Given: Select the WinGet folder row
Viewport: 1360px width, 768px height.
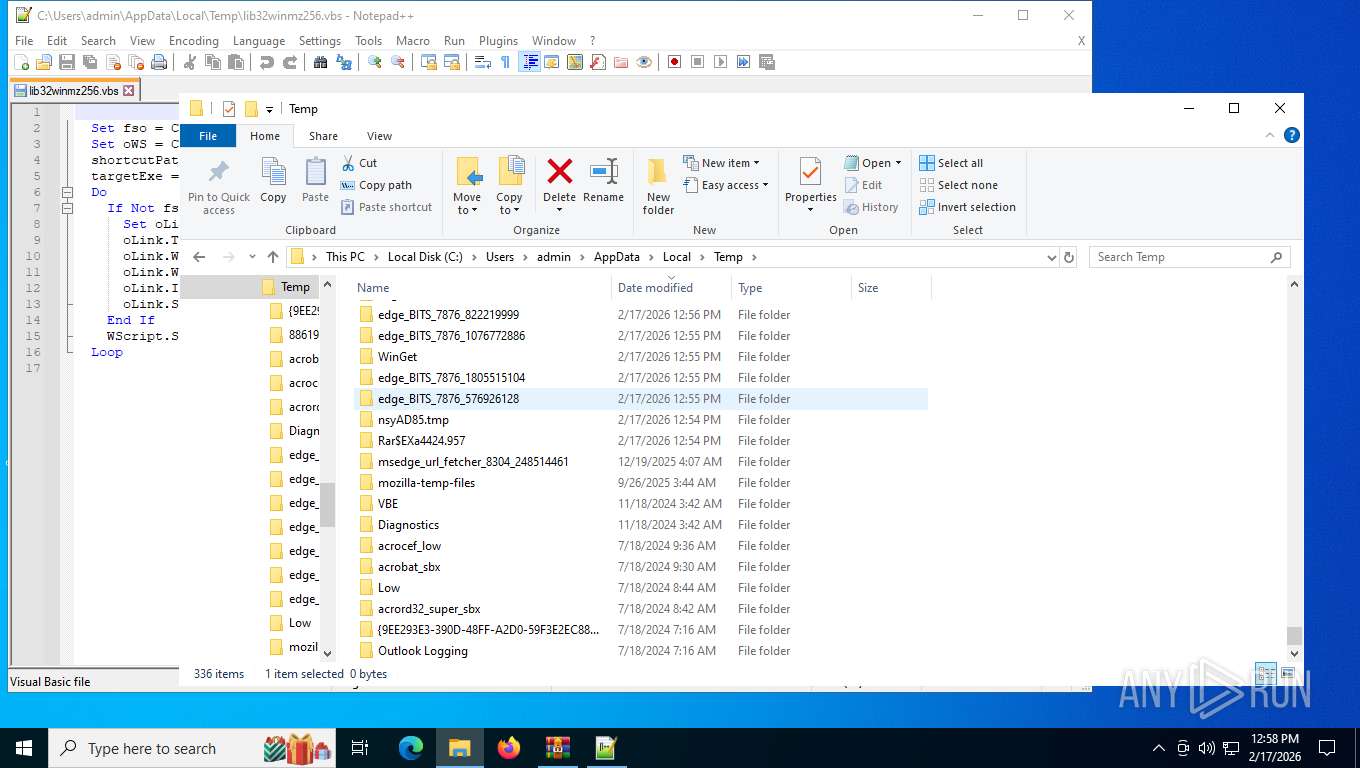Looking at the screenshot, I should point(642,357).
